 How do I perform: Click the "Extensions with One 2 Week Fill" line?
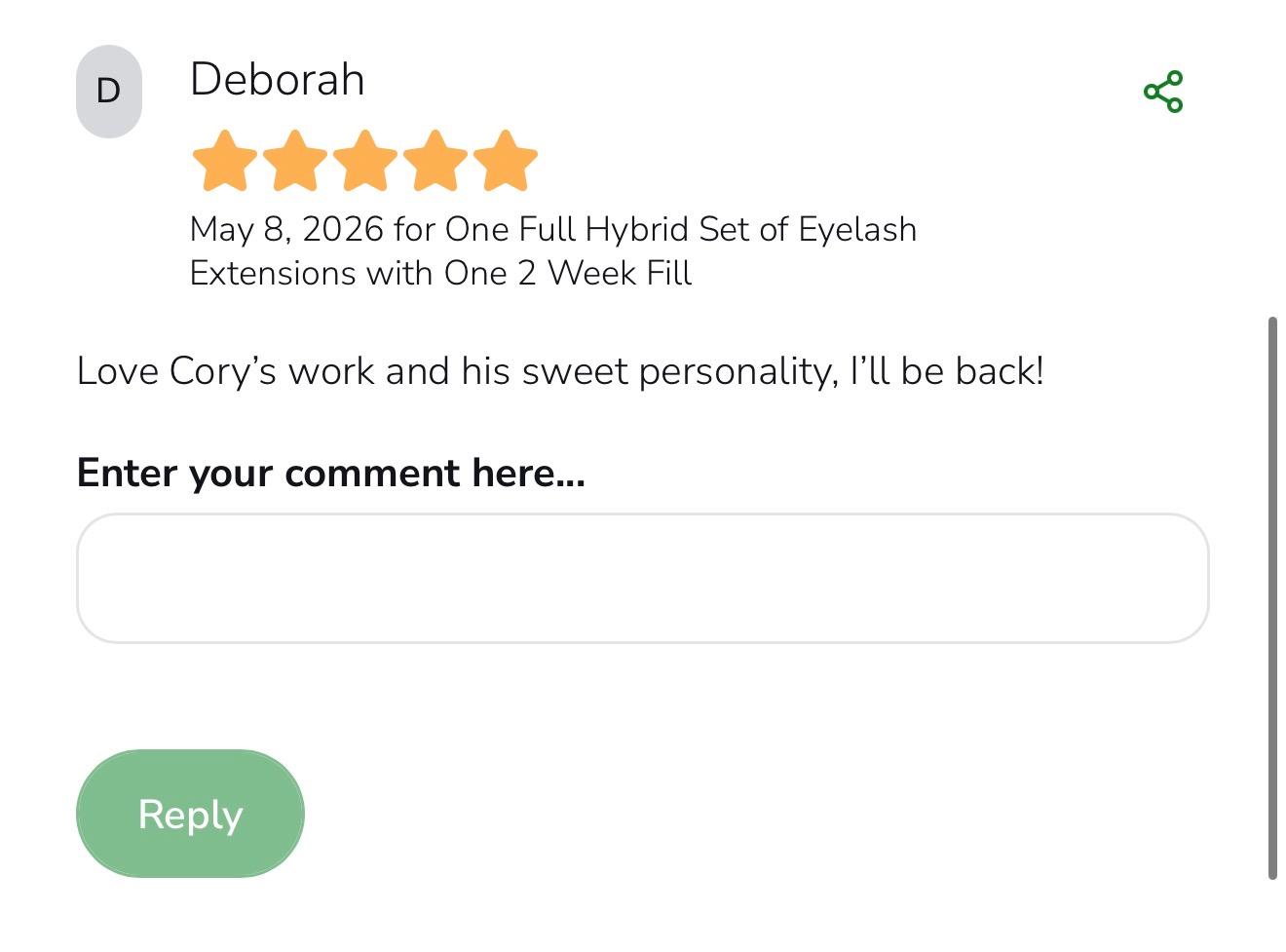(x=441, y=273)
